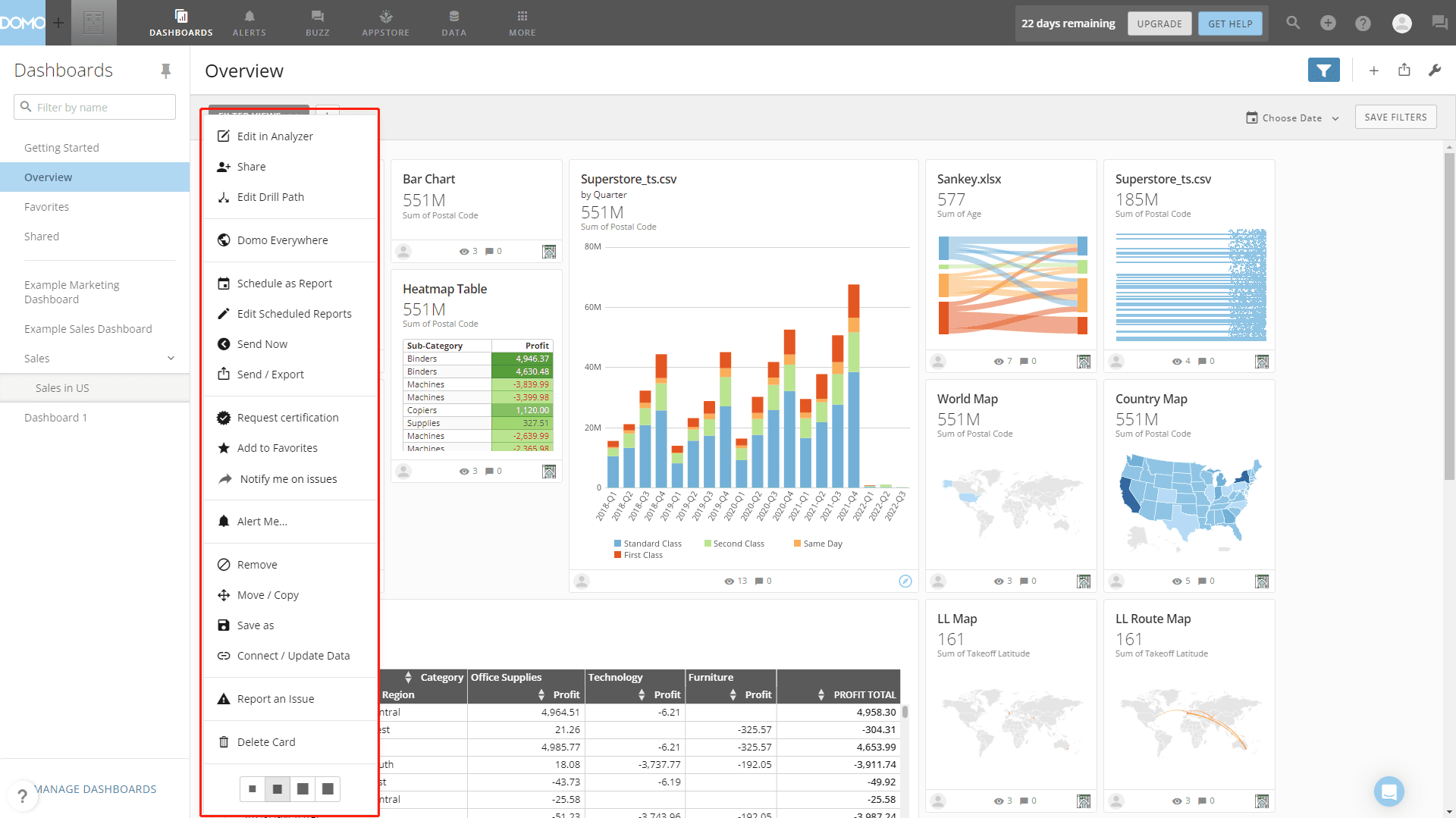The image size is (1456, 818).
Task: Sort by Region column header
Action: point(398,694)
